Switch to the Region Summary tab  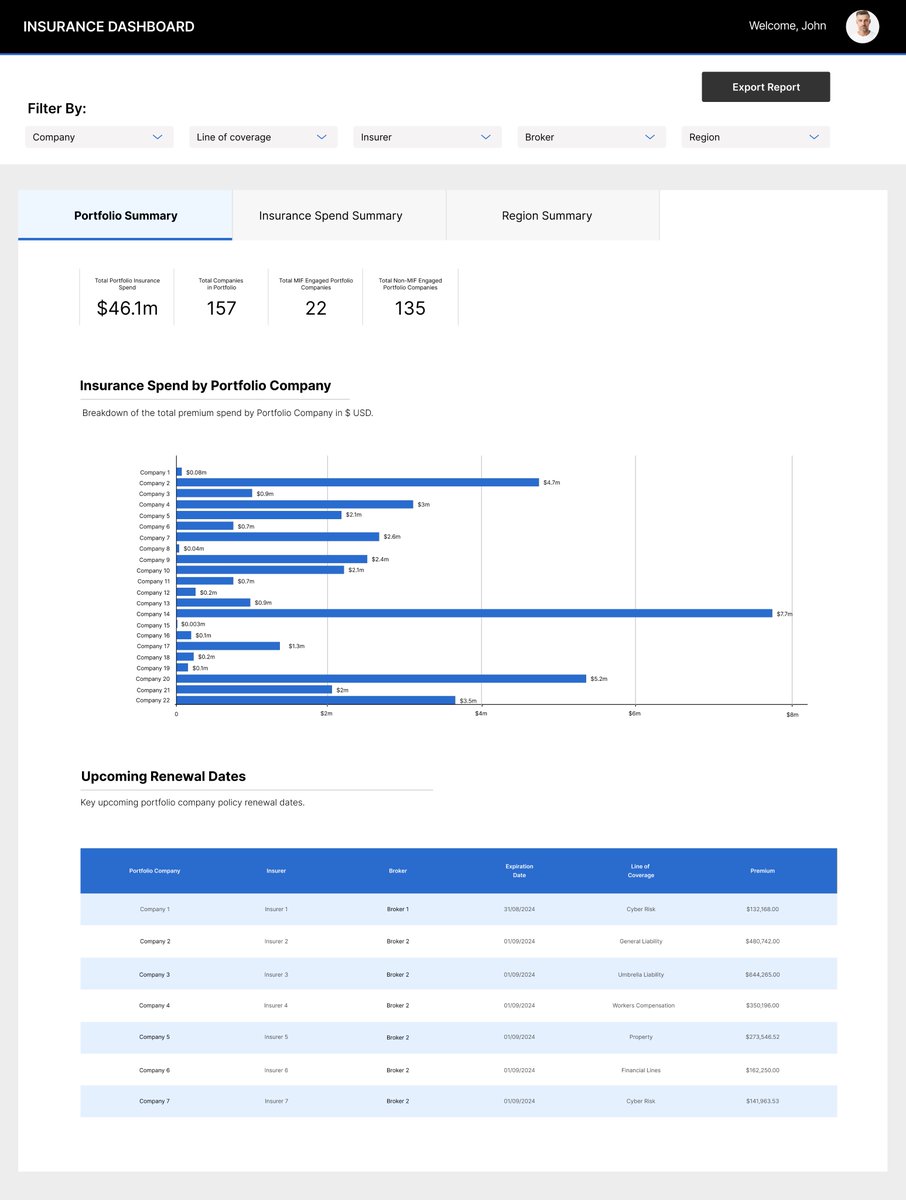[x=553, y=215]
